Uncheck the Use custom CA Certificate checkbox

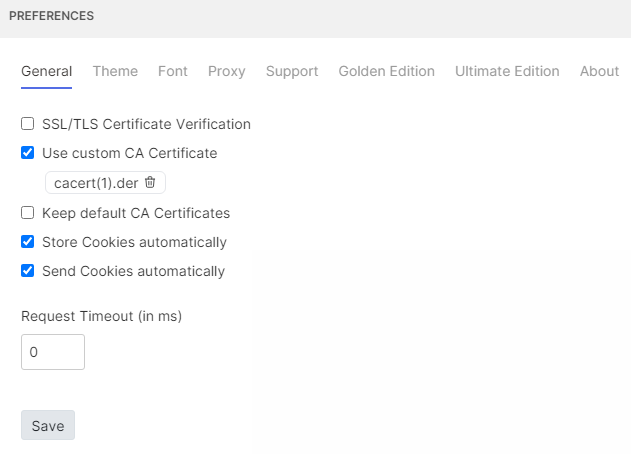(28, 154)
